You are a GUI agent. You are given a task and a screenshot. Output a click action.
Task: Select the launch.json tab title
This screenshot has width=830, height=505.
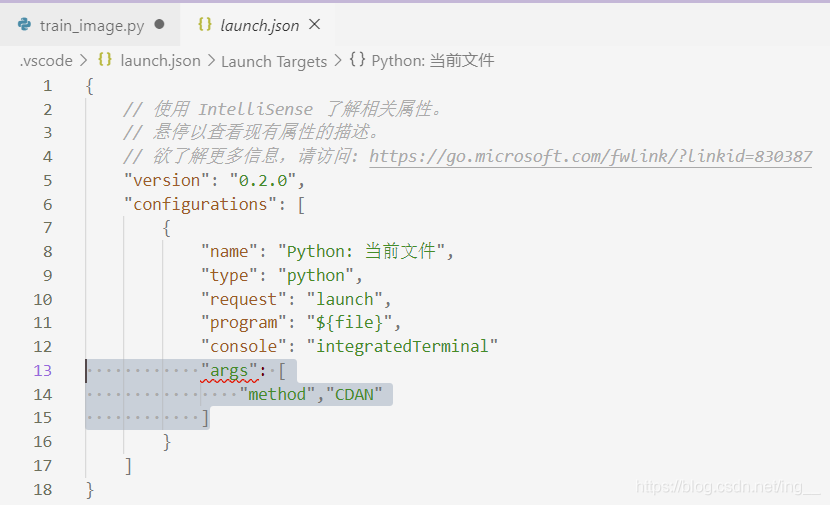(259, 25)
